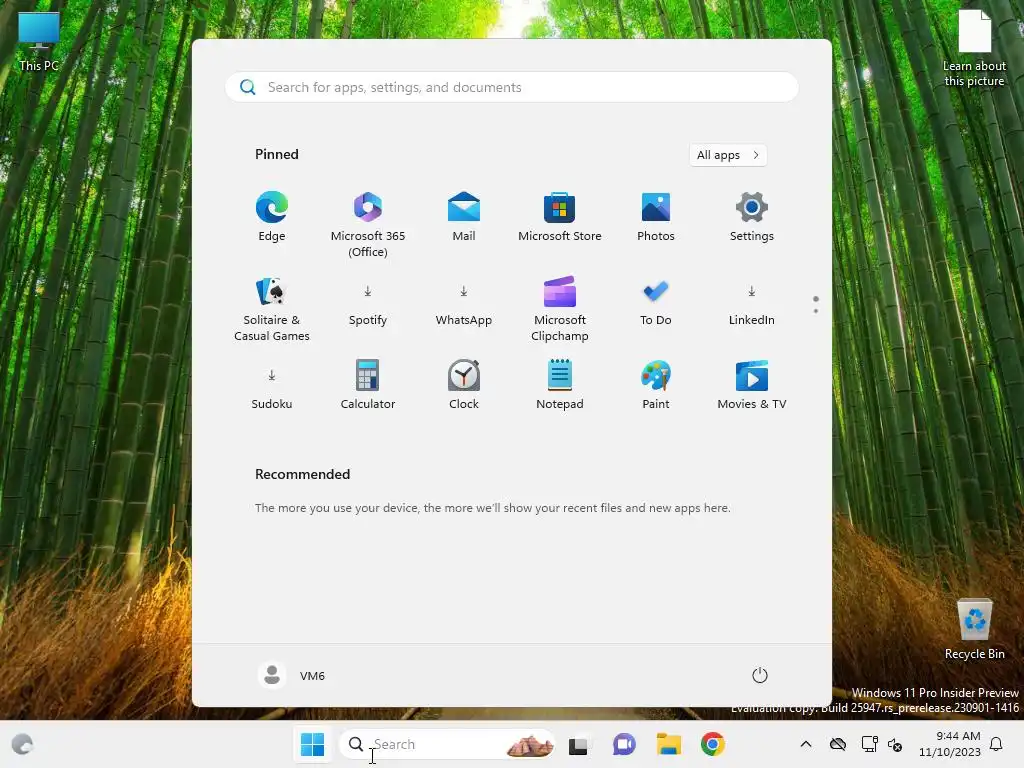Click the network status tray icon

(869, 744)
